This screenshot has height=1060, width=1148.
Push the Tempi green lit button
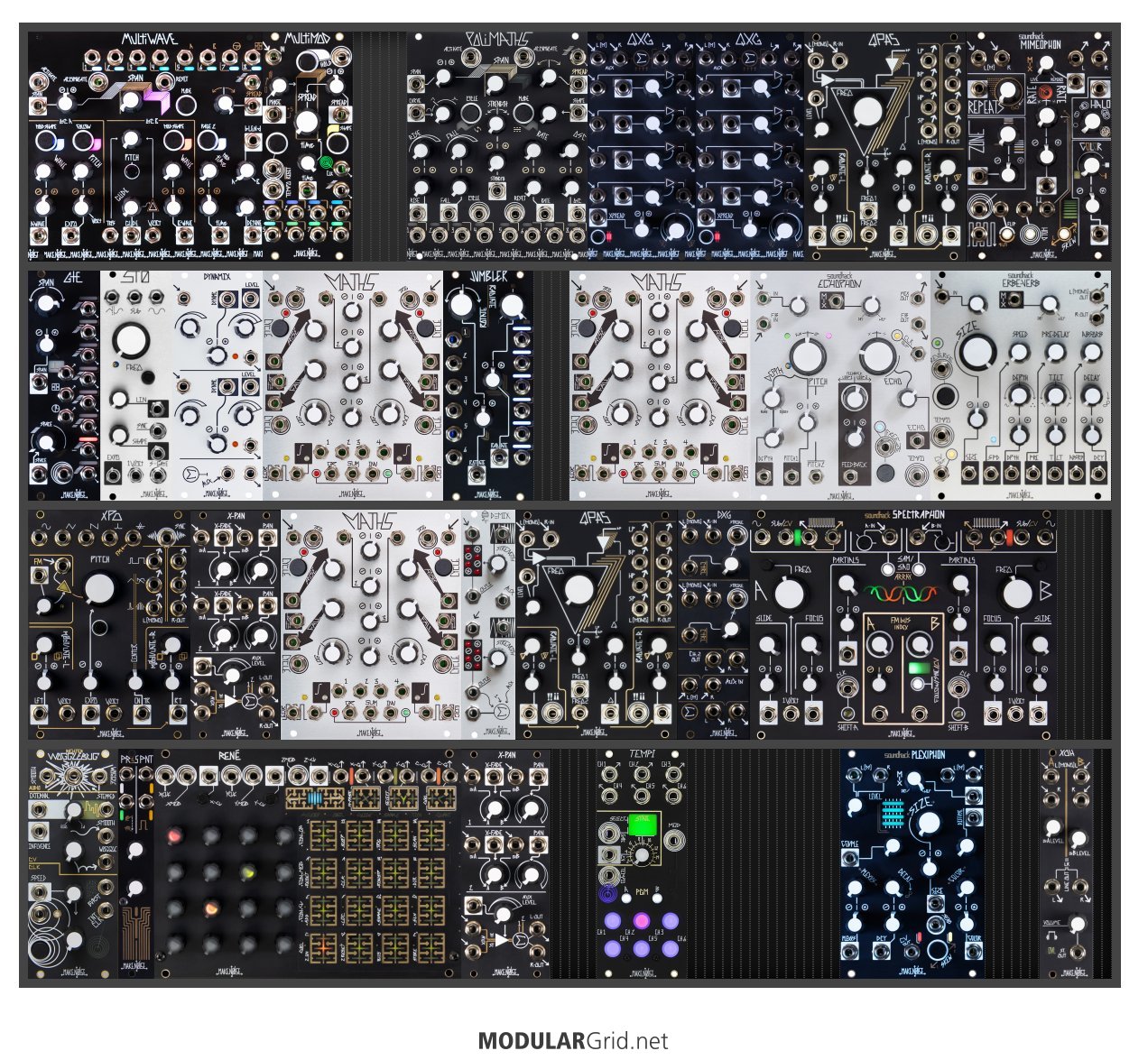pyautogui.click(x=642, y=825)
